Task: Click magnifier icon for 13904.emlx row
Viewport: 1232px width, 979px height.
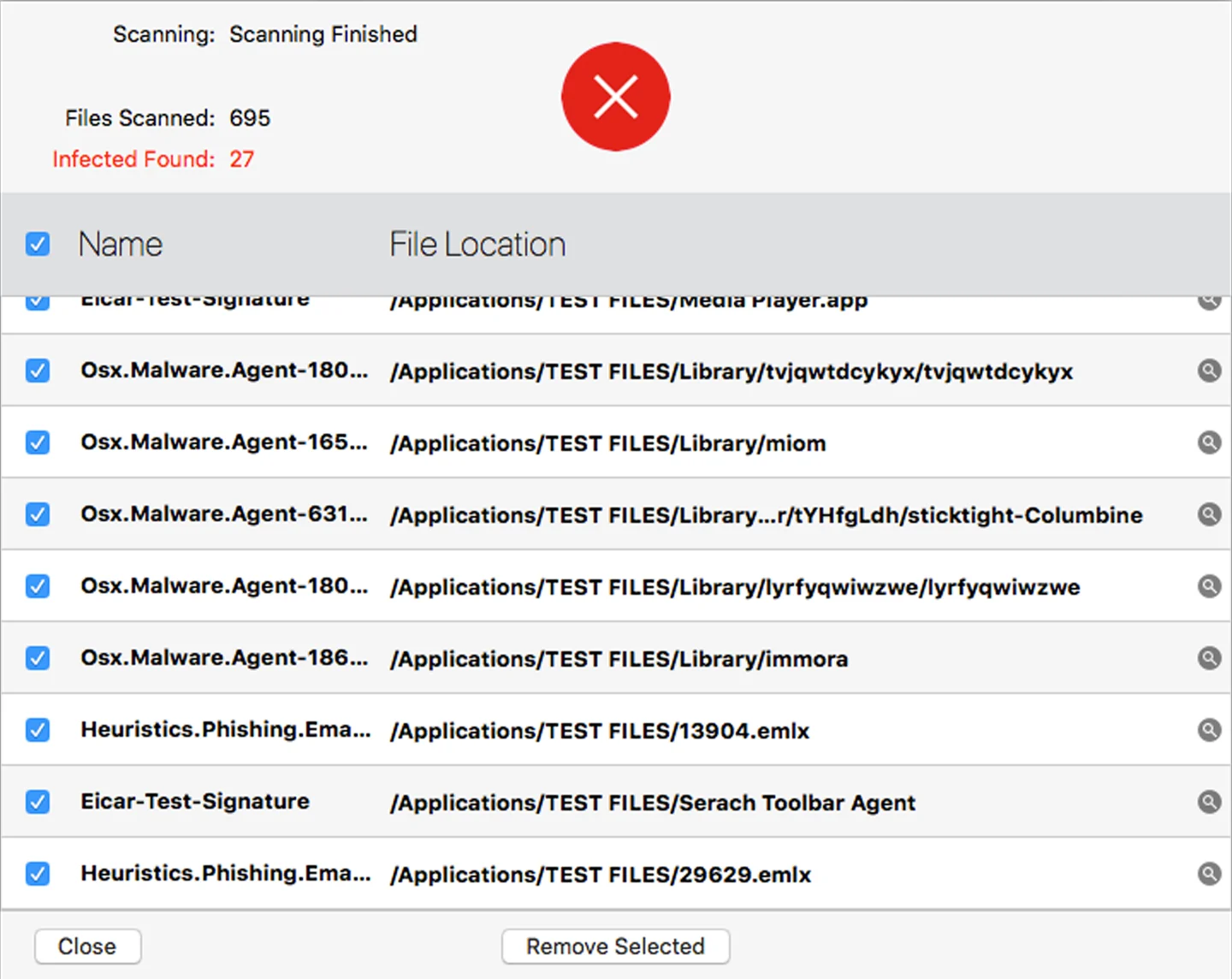Action: click(1209, 730)
